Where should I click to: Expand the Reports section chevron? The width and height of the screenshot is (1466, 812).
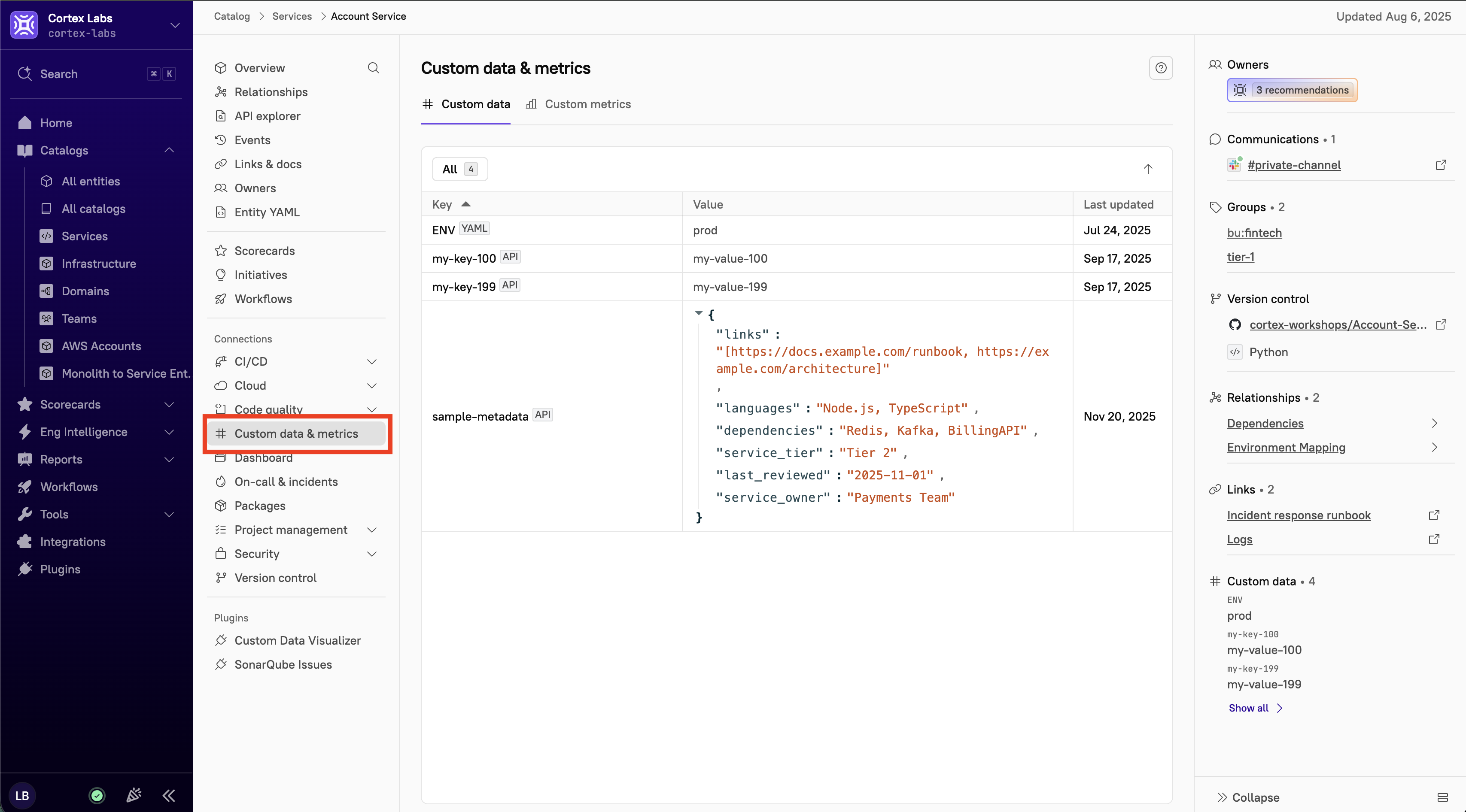coord(169,460)
